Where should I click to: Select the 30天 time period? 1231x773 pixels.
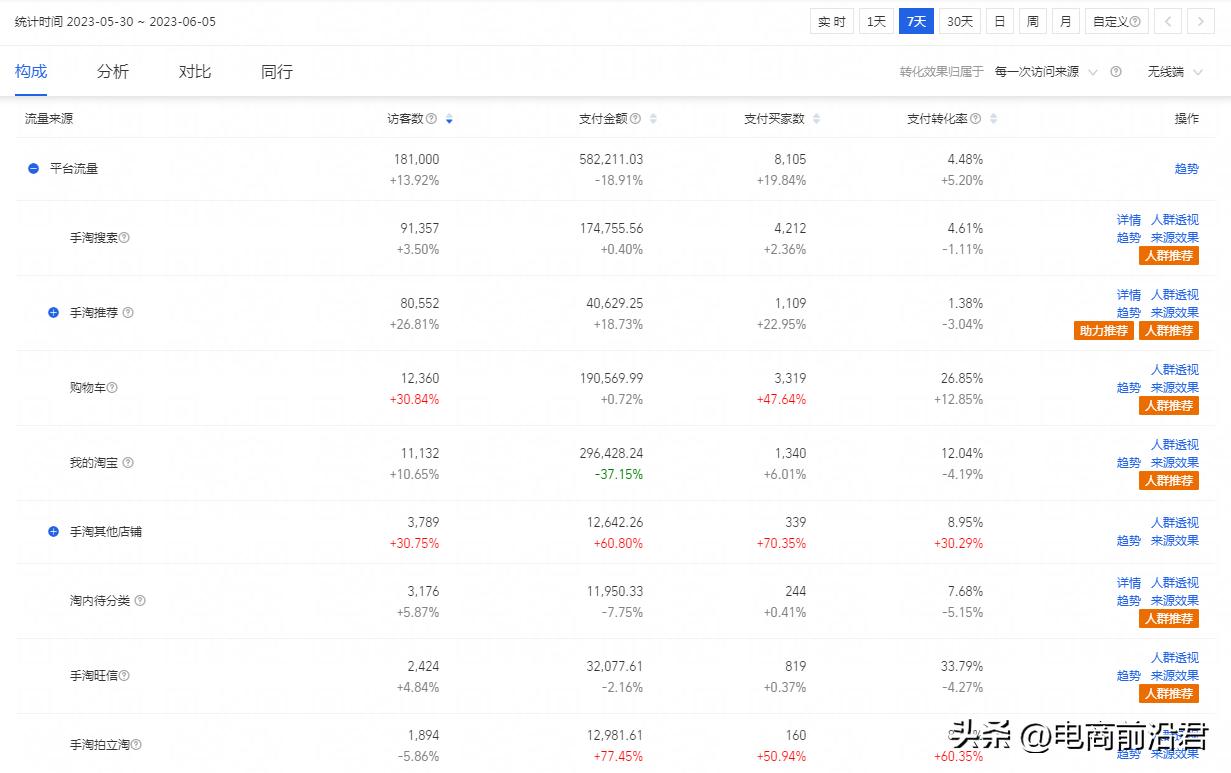(958, 20)
